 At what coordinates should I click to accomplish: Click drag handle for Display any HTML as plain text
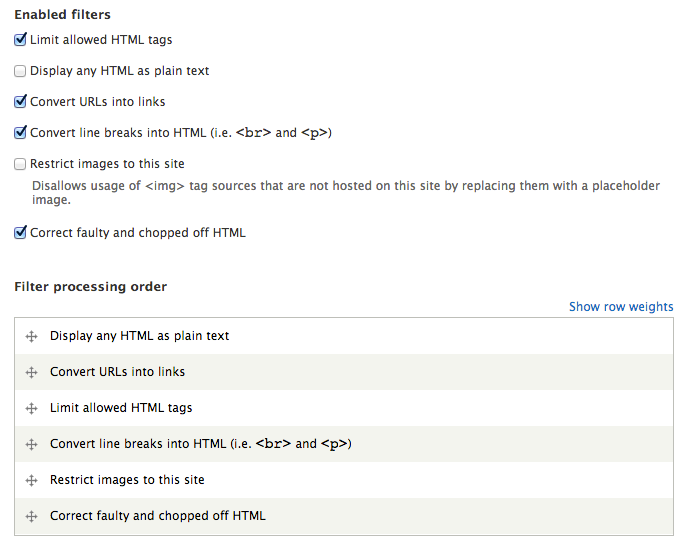(x=31, y=337)
